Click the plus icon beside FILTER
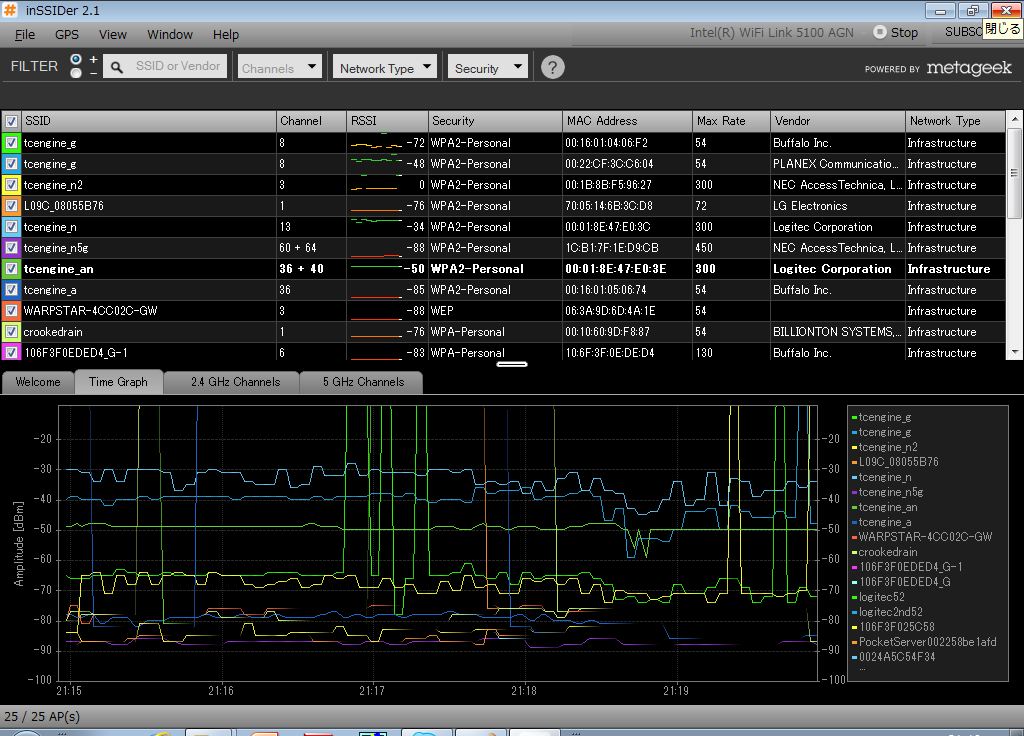The image size is (1024, 736). click(93, 59)
